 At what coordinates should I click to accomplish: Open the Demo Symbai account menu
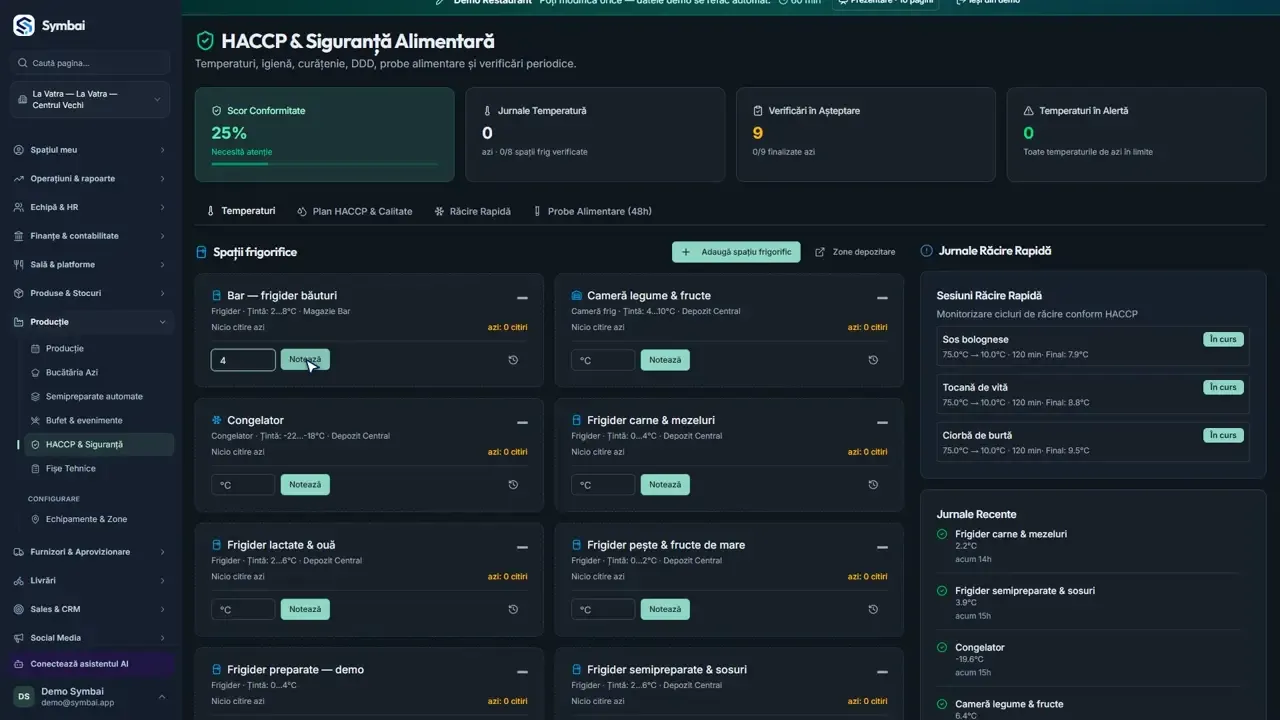point(91,697)
